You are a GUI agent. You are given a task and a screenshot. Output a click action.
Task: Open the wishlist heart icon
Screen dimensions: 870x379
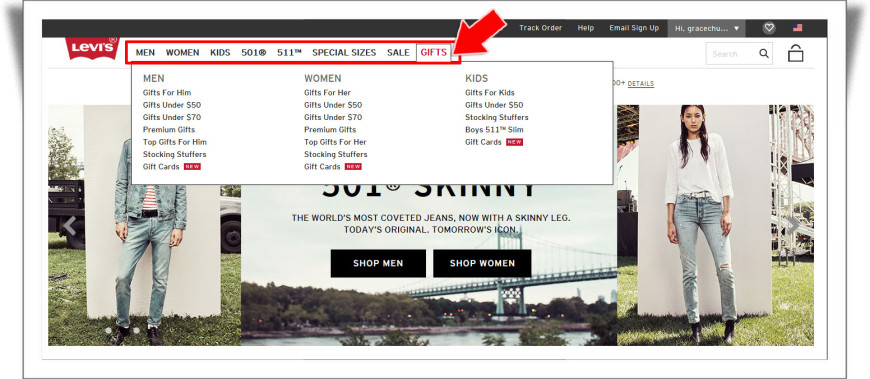coord(768,28)
